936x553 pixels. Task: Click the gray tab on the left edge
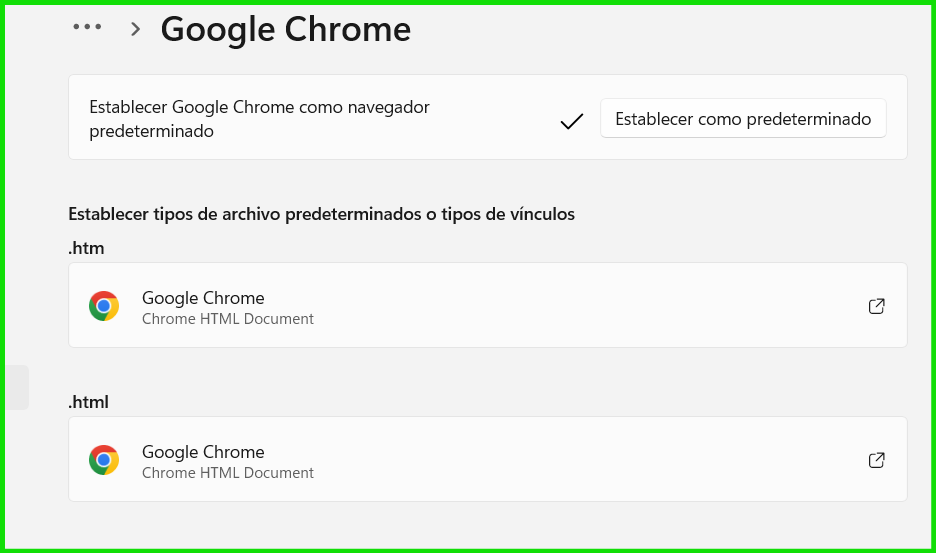tap(17, 387)
